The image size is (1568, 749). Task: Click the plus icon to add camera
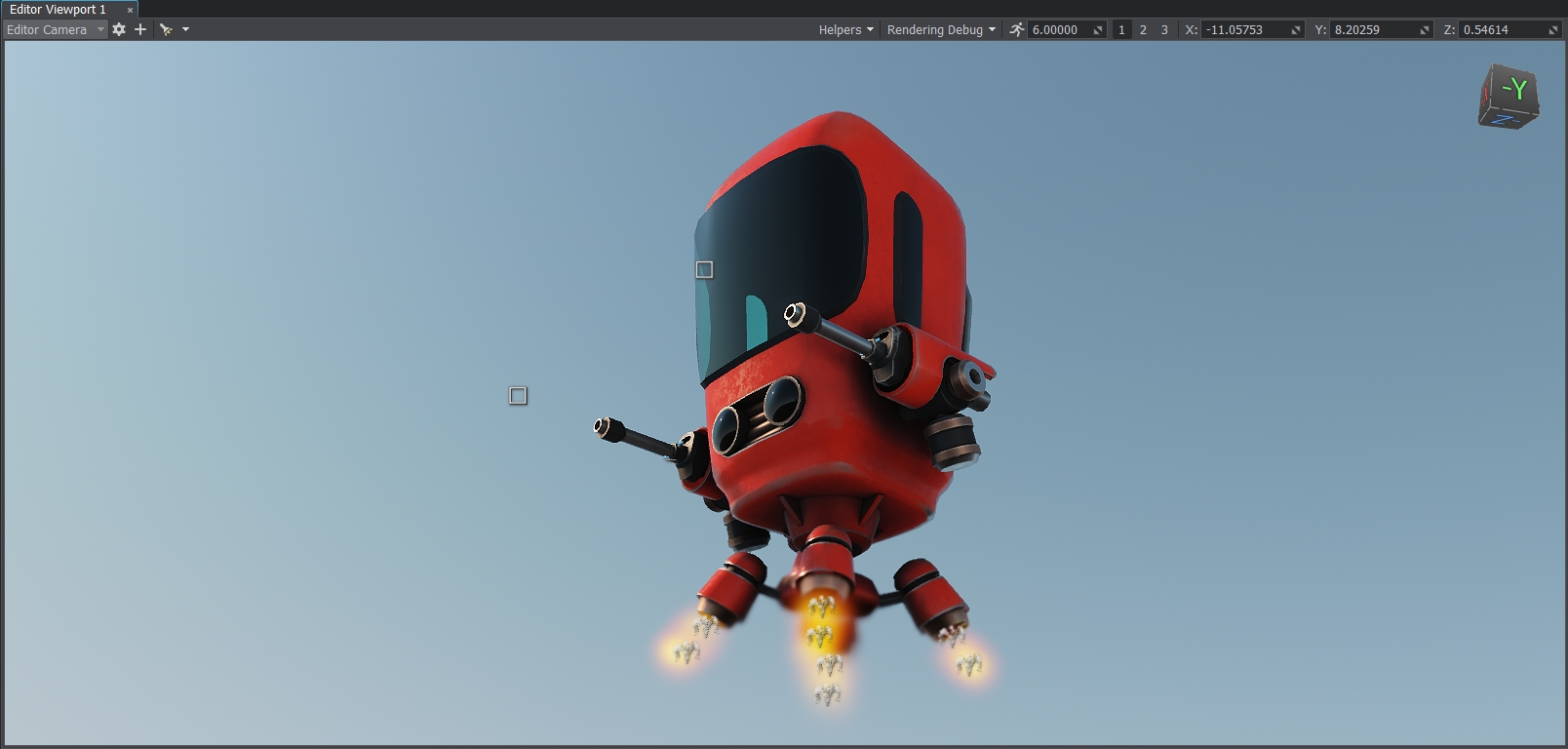(140, 29)
